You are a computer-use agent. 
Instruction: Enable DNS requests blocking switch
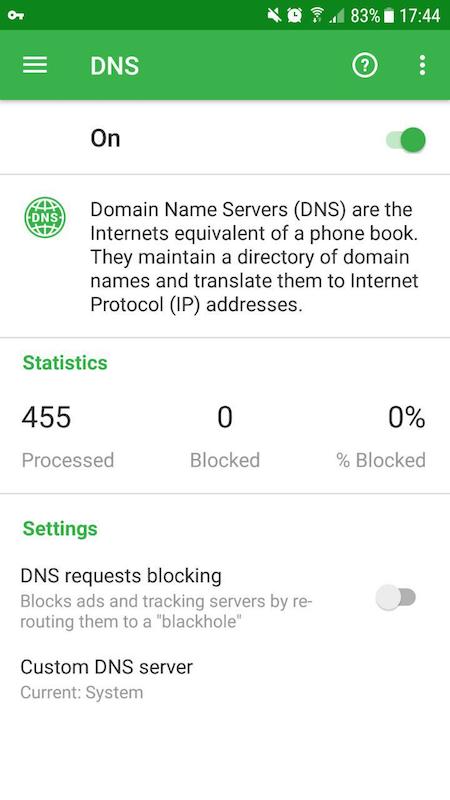396,597
